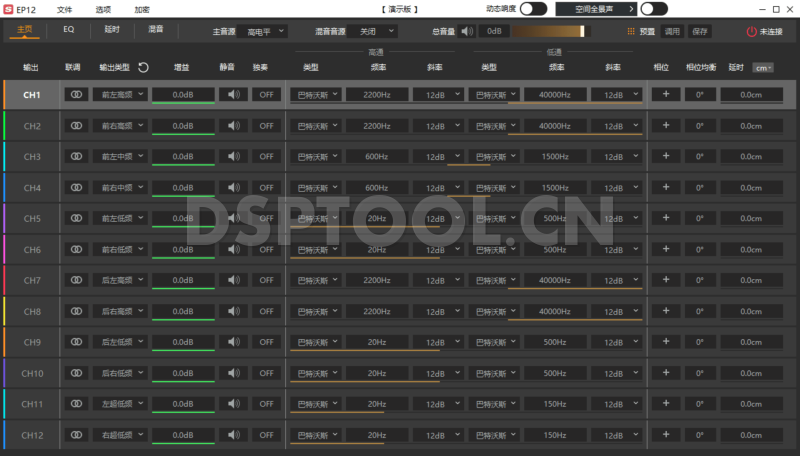
Task: Toggle CH2 solo OFF button
Action: (x=266, y=125)
